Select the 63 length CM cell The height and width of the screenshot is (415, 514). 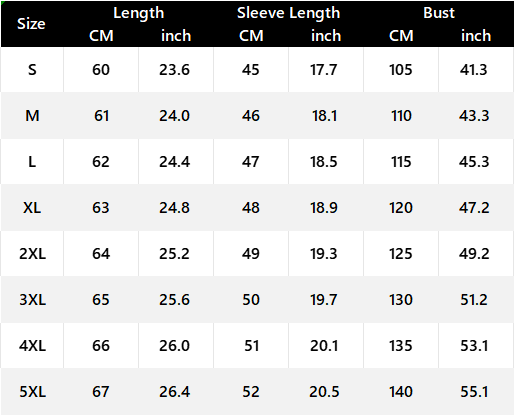(101, 208)
